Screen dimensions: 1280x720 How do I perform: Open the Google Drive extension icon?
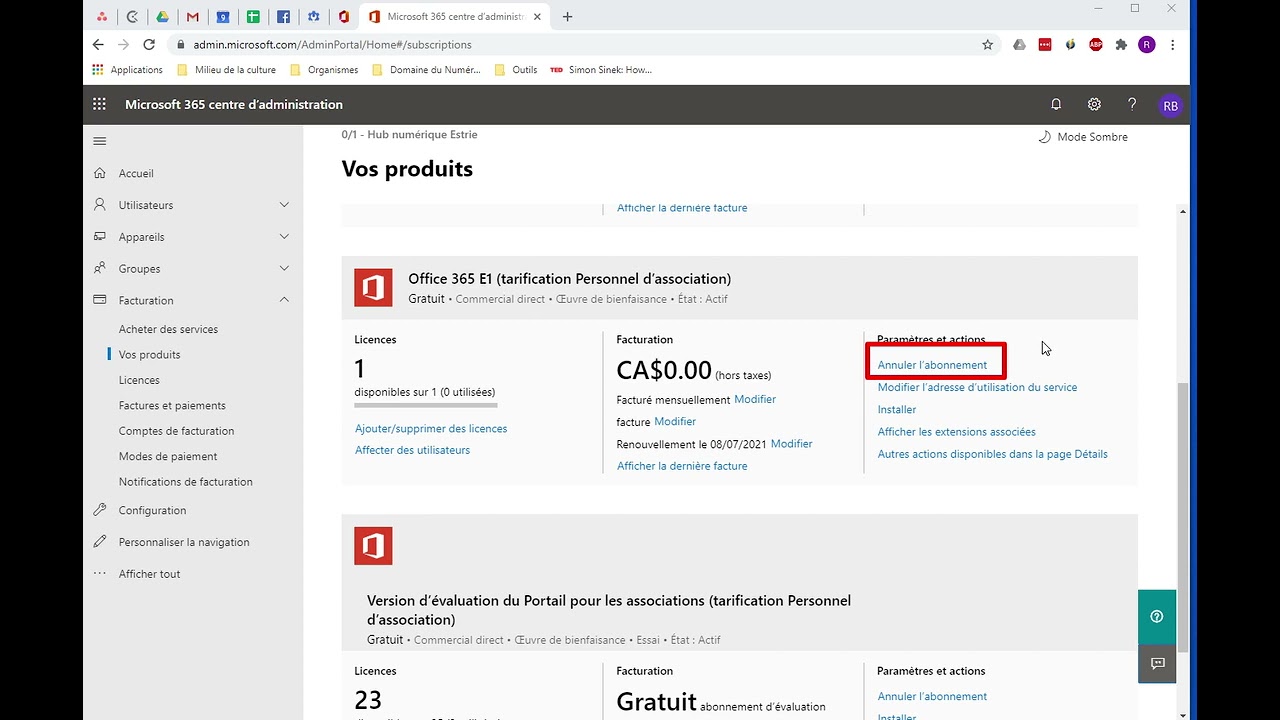click(1019, 44)
